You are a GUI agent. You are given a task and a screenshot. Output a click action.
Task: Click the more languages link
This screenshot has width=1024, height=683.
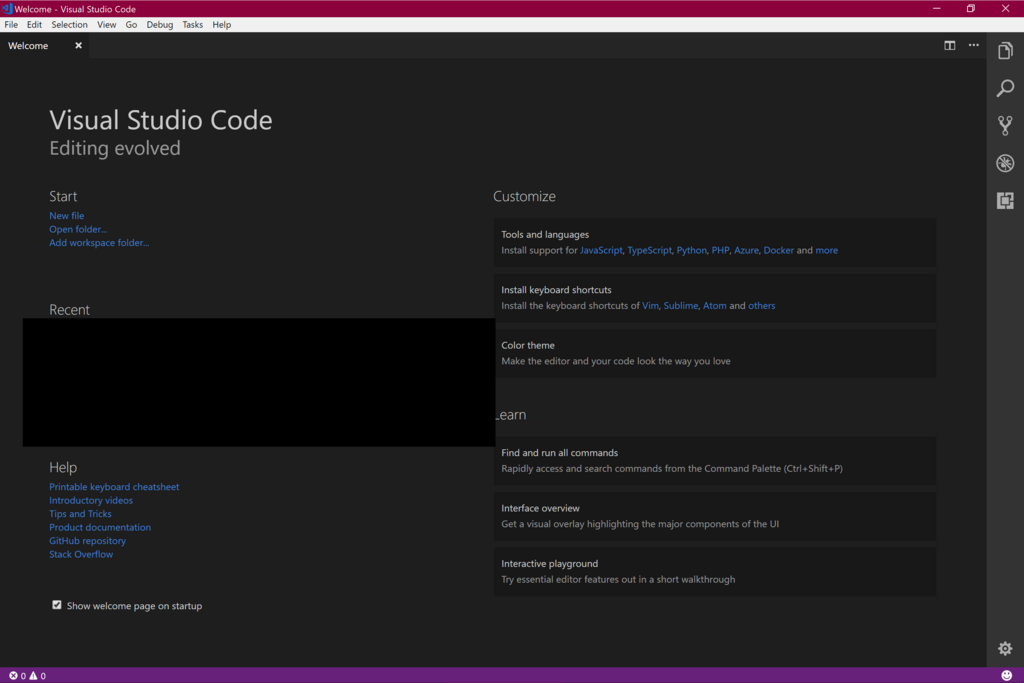coord(826,250)
